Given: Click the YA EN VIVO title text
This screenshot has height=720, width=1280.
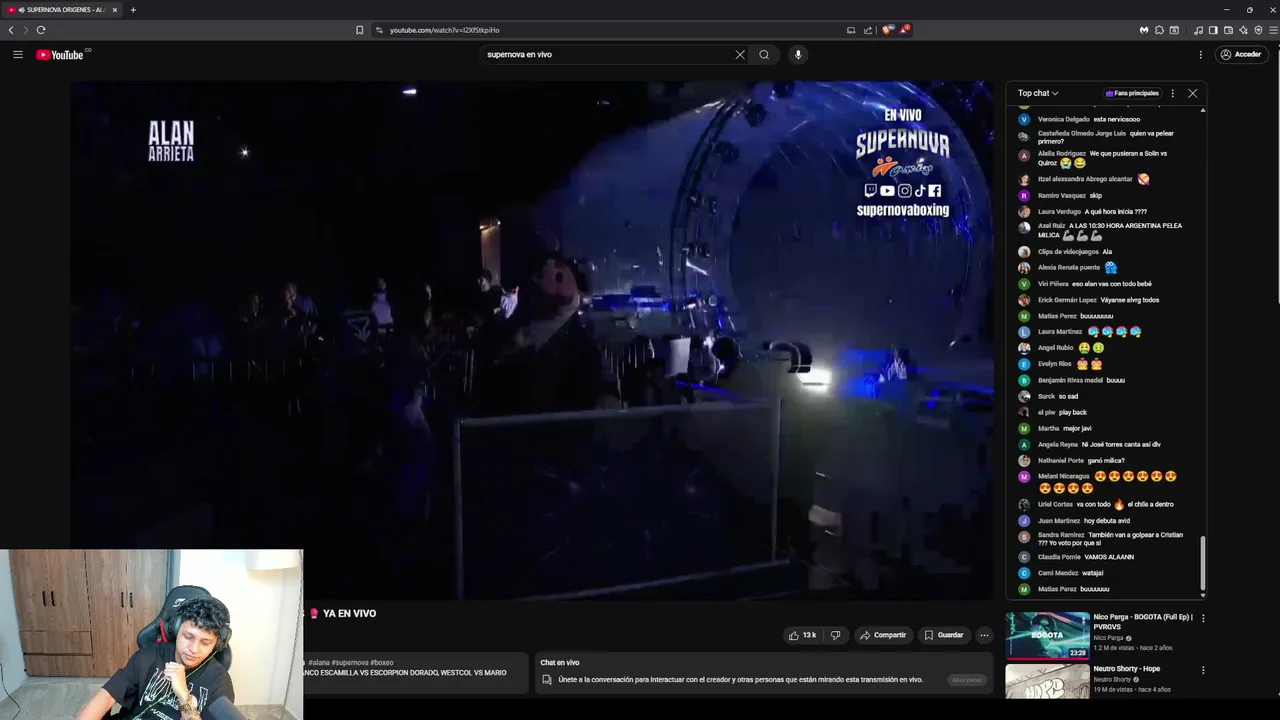Looking at the screenshot, I should [349, 614].
